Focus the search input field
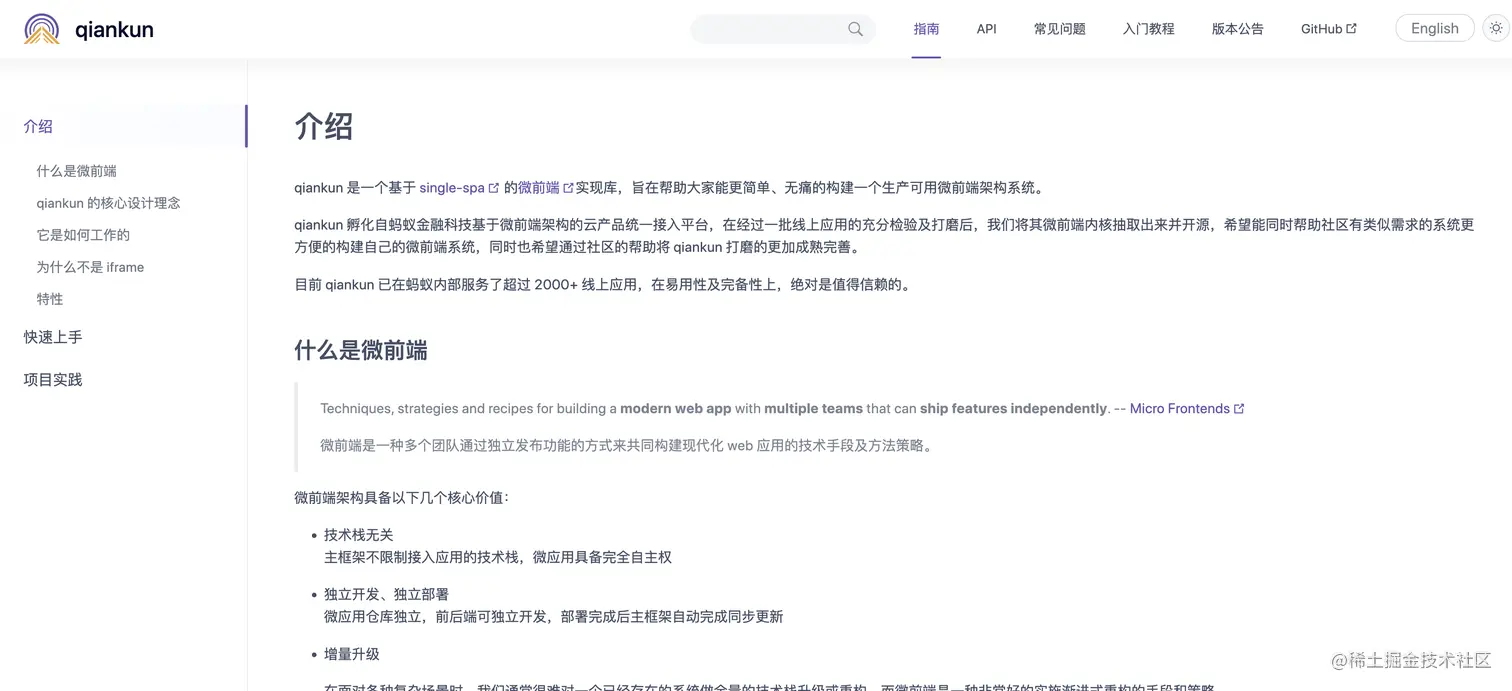The height and width of the screenshot is (691, 1512). (x=783, y=29)
